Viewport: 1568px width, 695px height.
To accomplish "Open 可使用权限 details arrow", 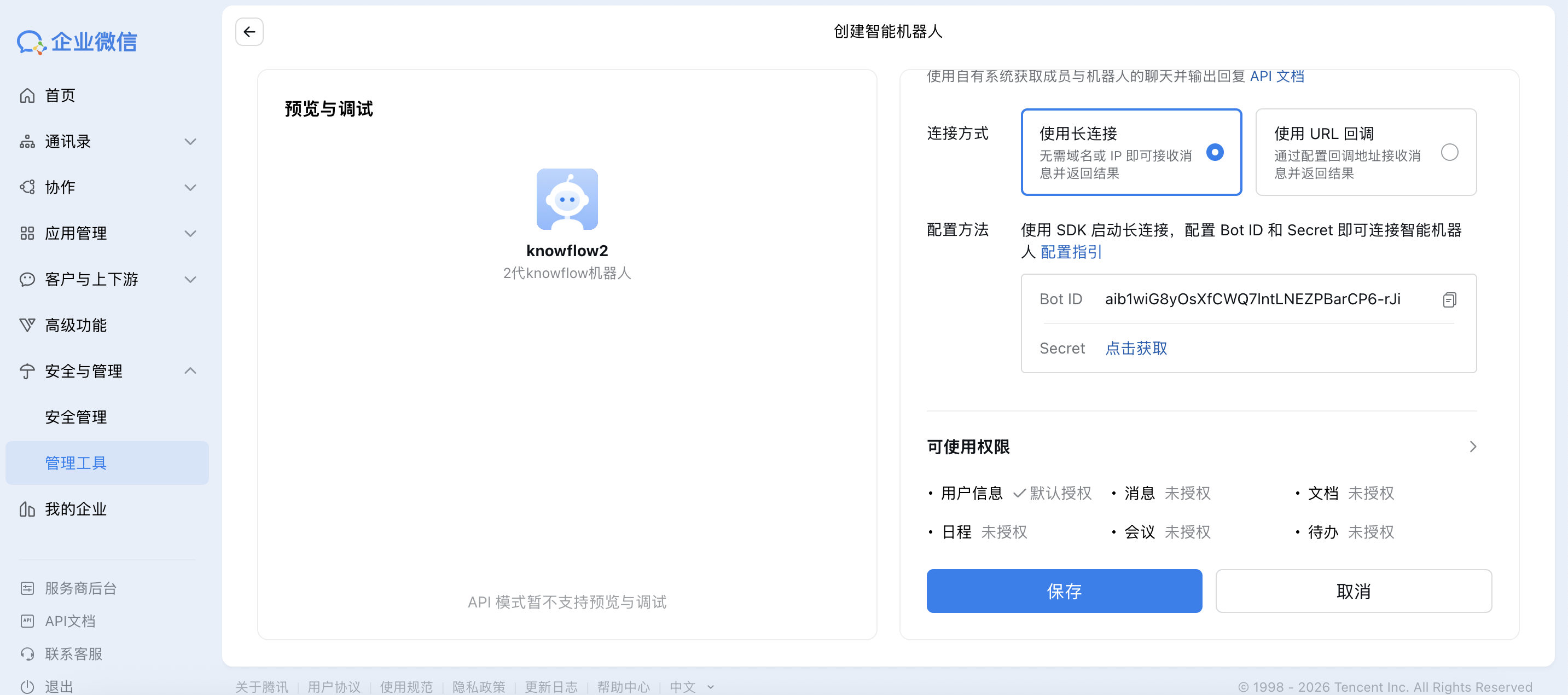I will tap(1472, 447).
